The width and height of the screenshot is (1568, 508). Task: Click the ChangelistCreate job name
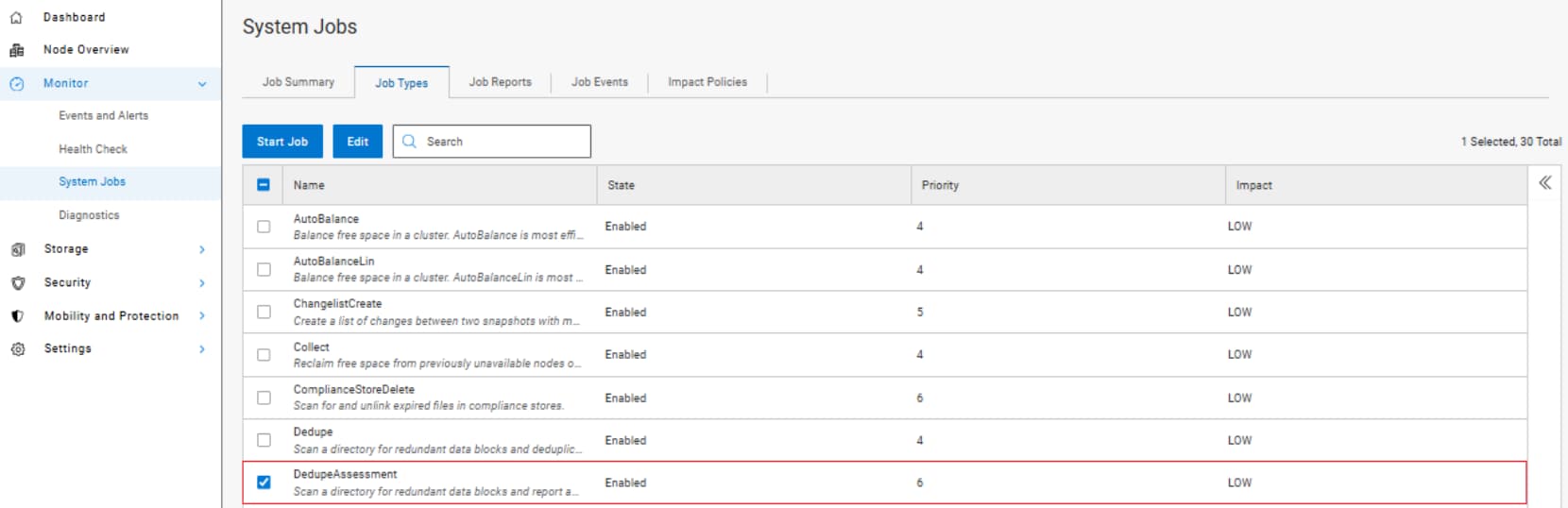coord(337,304)
